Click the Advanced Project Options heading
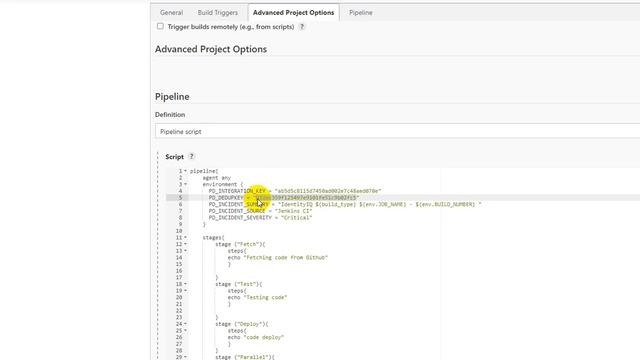 click(x=211, y=49)
